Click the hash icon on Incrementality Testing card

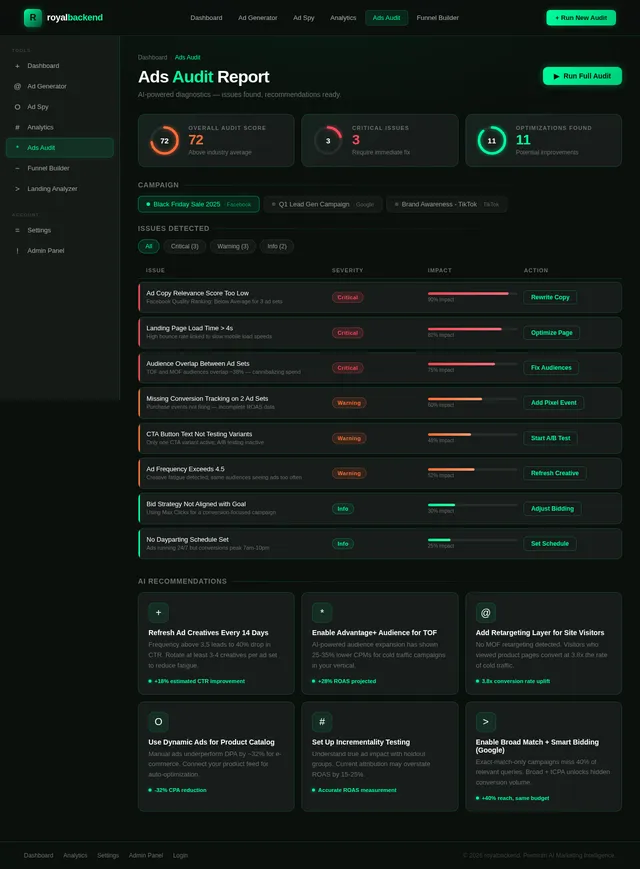click(x=322, y=722)
